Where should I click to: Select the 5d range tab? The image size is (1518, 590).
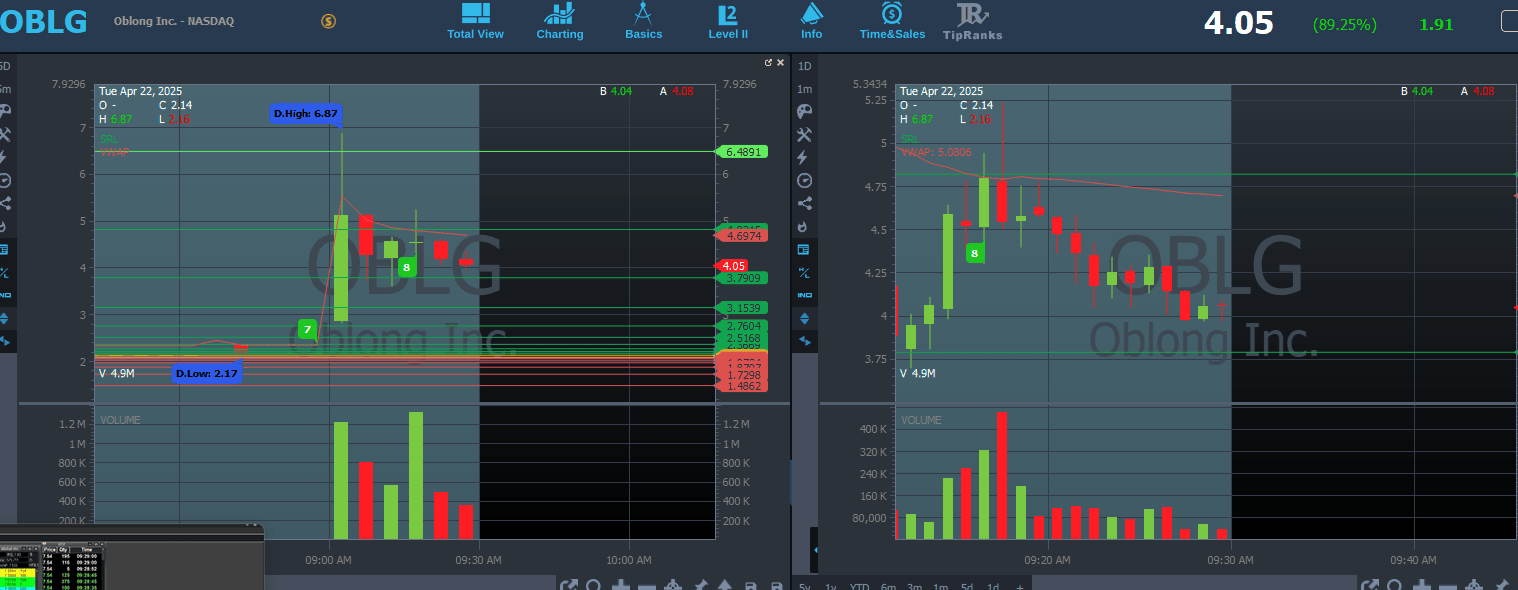(x=967, y=586)
